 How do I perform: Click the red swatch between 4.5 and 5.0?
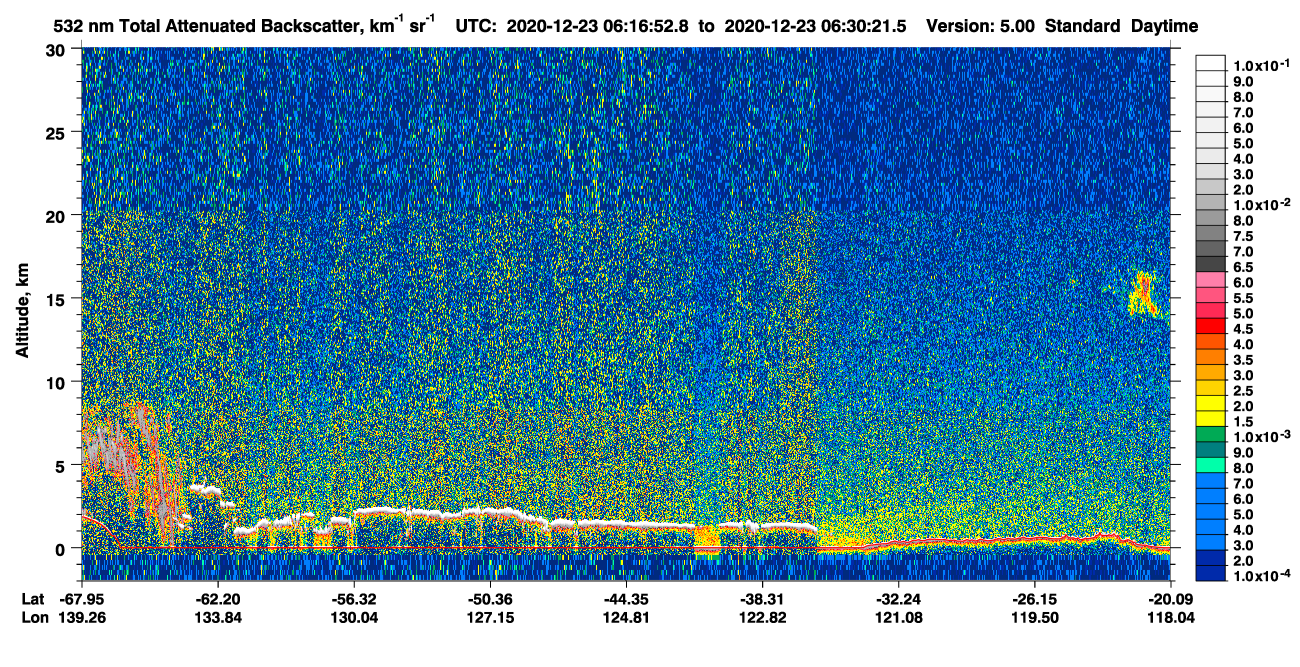click(1211, 324)
